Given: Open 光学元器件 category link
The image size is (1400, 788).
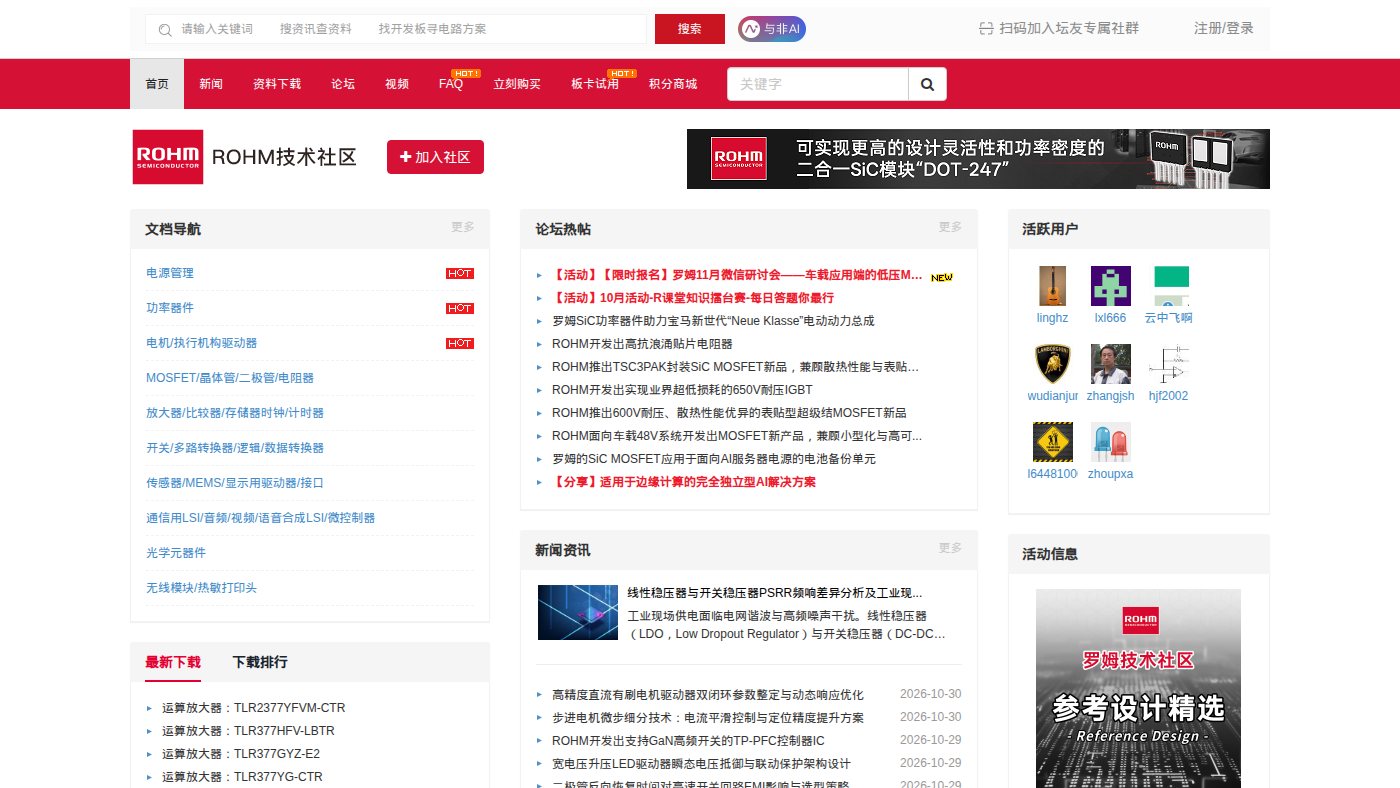Looking at the screenshot, I should coord(176,553).
